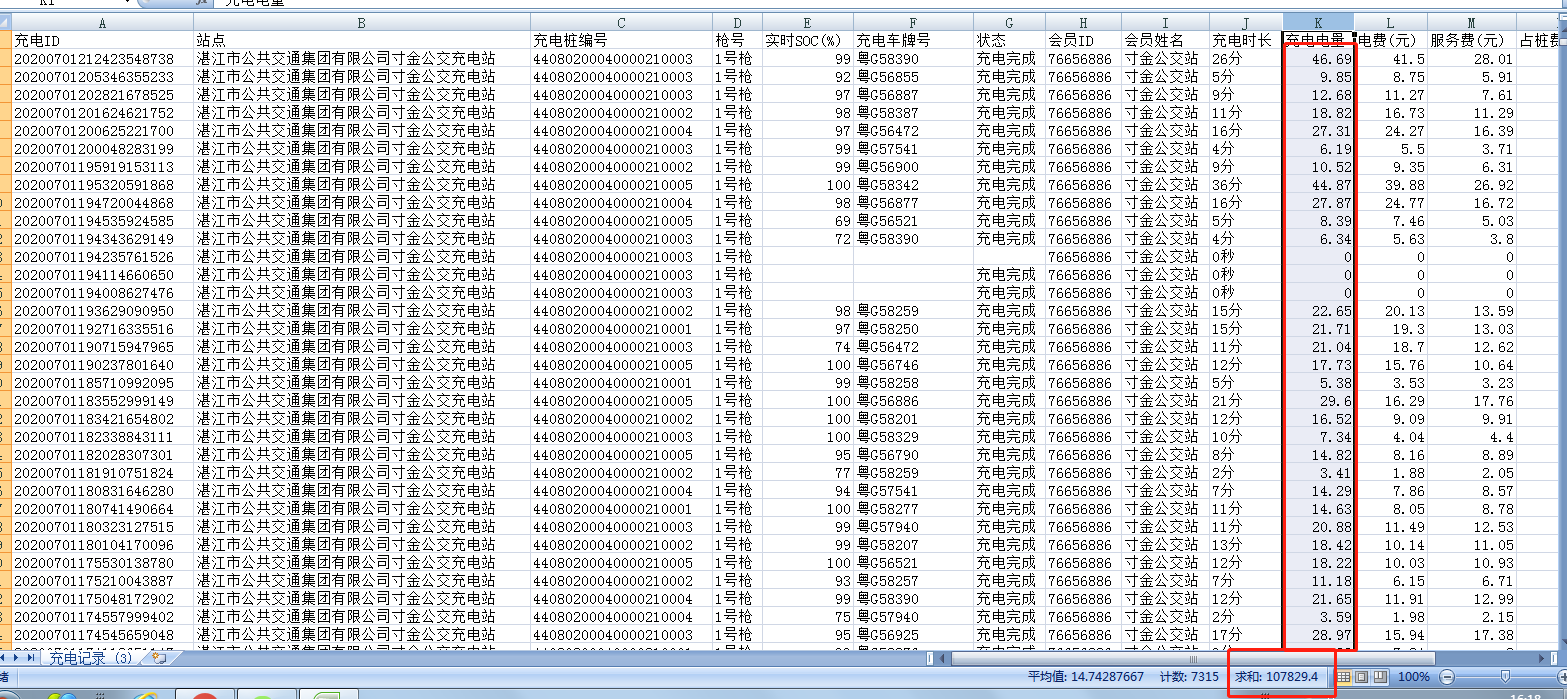Select the SOC value 69 cell
Viewport: 1567px width, 699px height.
pos(808,221)
